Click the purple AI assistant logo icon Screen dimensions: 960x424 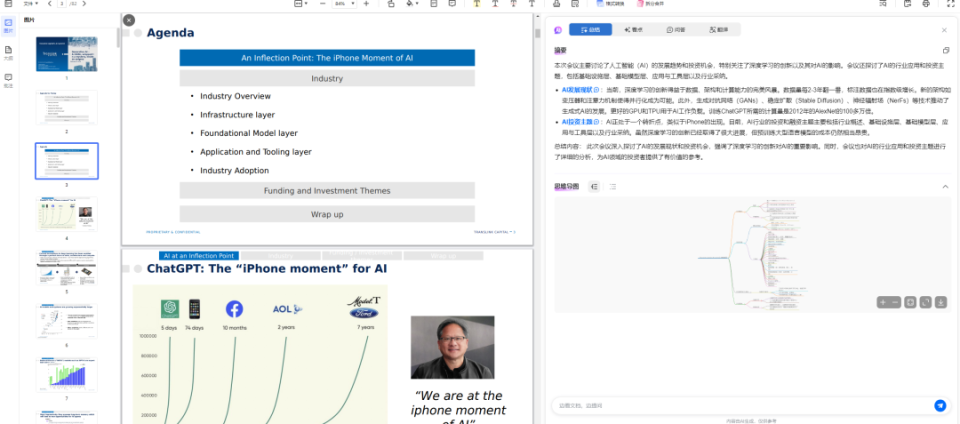point(558,30)
